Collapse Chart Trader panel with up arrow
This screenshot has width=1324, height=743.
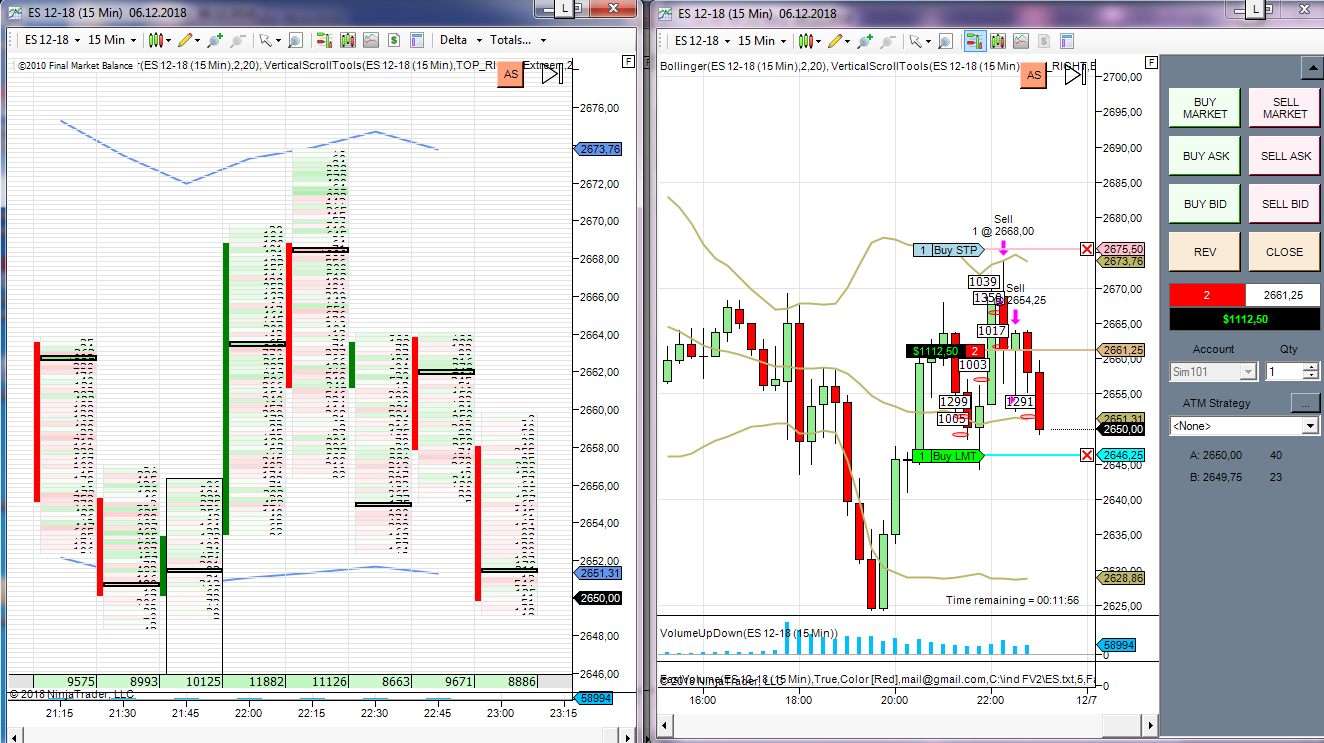pos(1311,68)
